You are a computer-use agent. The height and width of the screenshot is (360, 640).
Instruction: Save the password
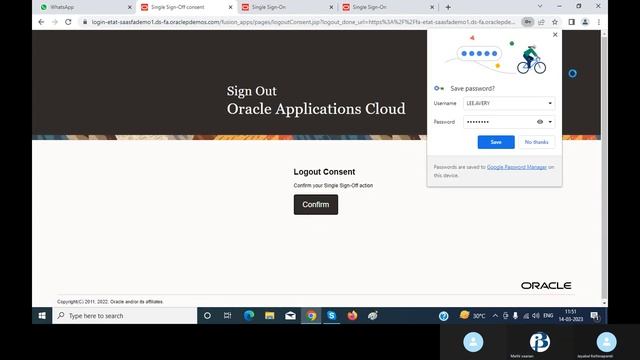pos(496,142)
